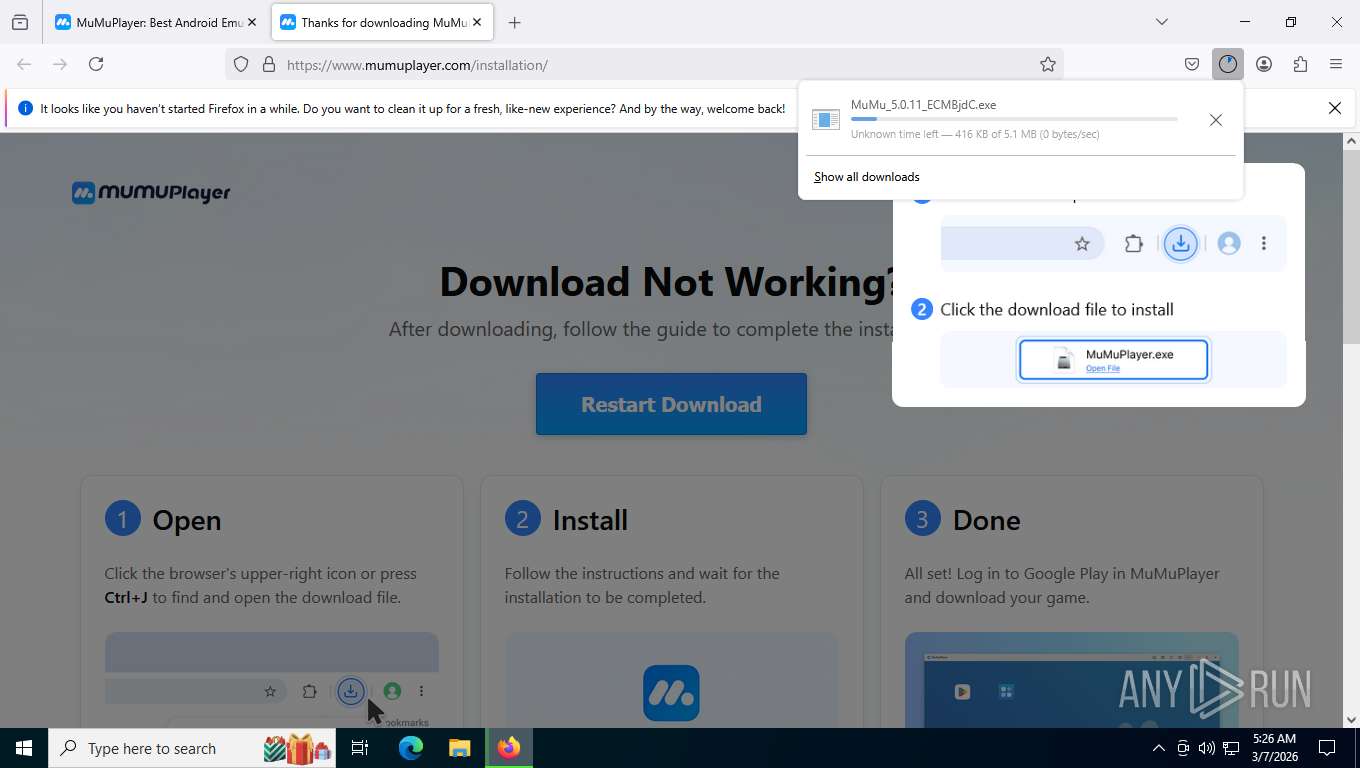The image size is (1360, 768).
Task: Launch Microsoft Edge from taskbar
Action: (410, 748)
